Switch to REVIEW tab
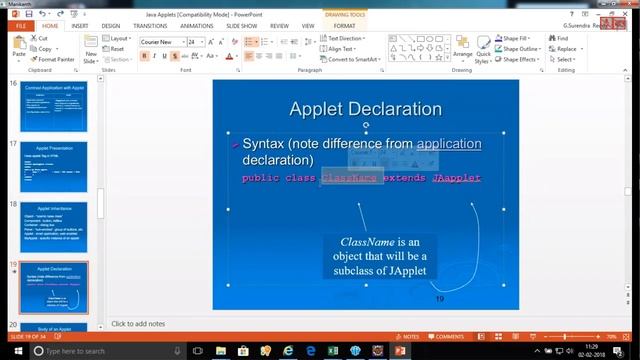 pos(279,26)
